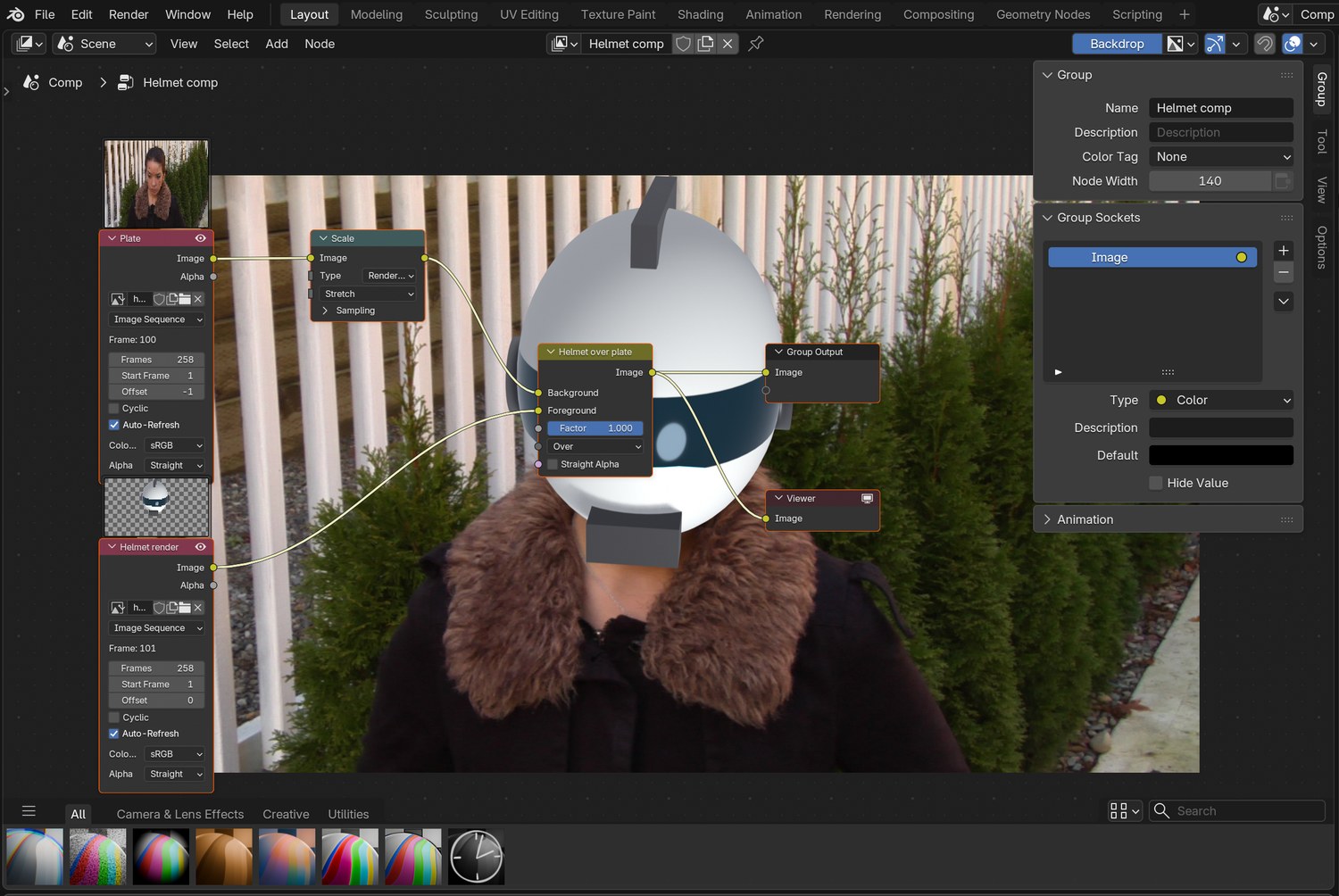1339x896 pixels.
Task: Switch to the Compositing workspace tab
Action: [x=938, y=14]
